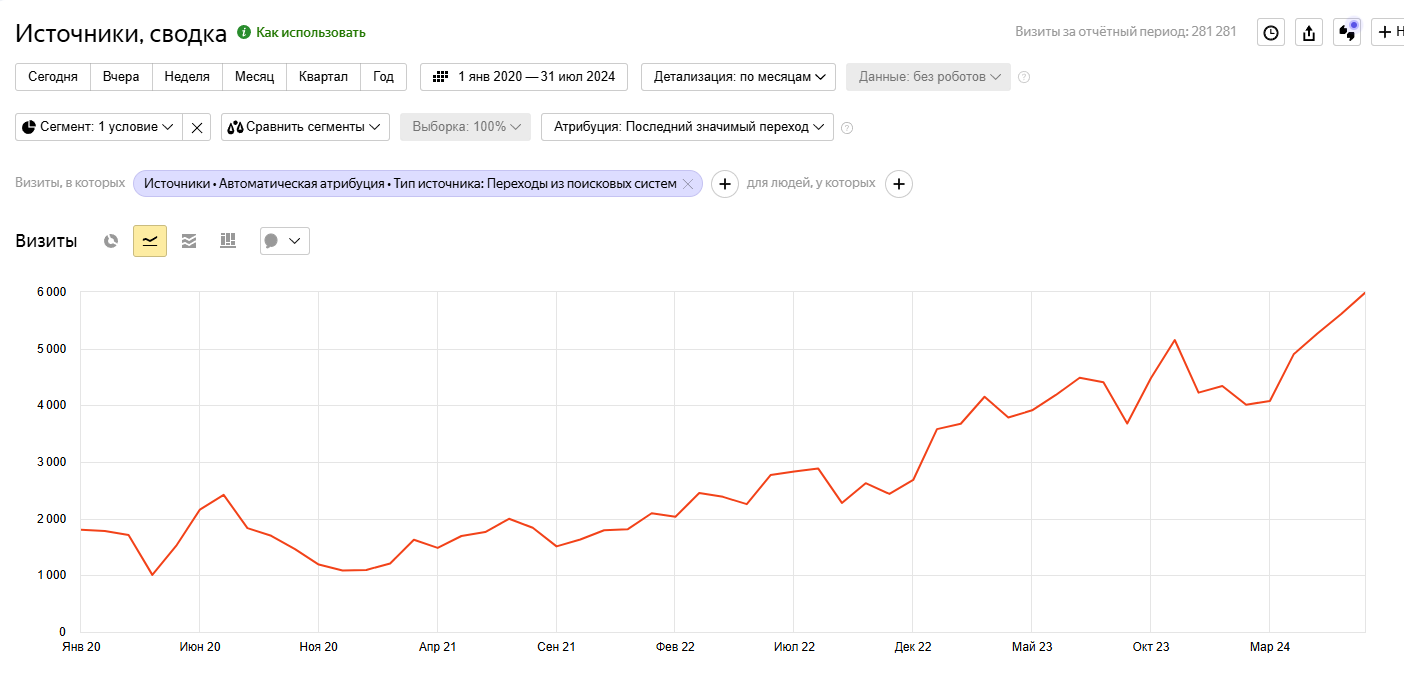1404x694 pixels.
Task: Open the Сравнить сегменты dropdown
Action: tap(305, 127)
